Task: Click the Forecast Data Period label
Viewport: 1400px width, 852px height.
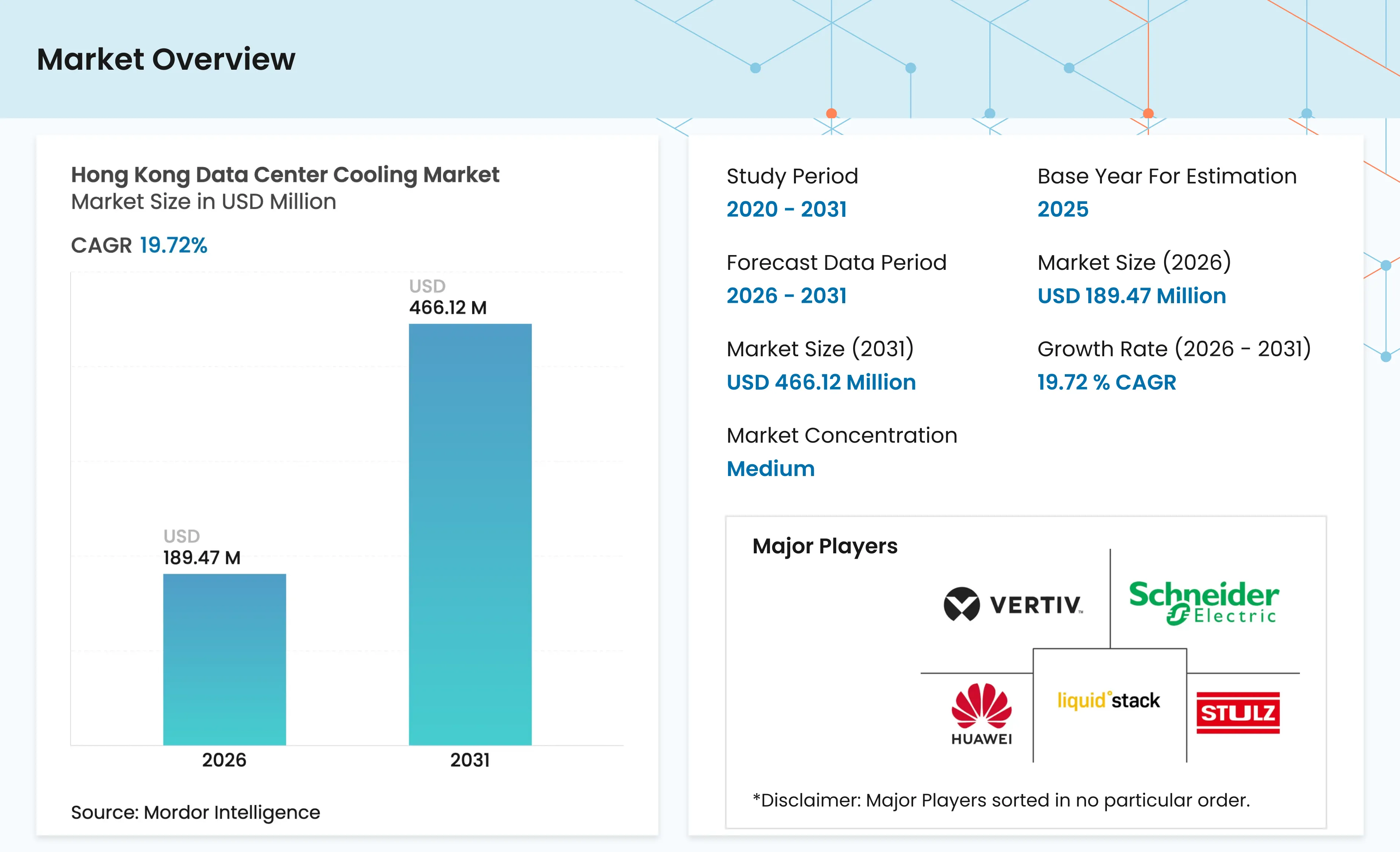Action: point(837,262)
